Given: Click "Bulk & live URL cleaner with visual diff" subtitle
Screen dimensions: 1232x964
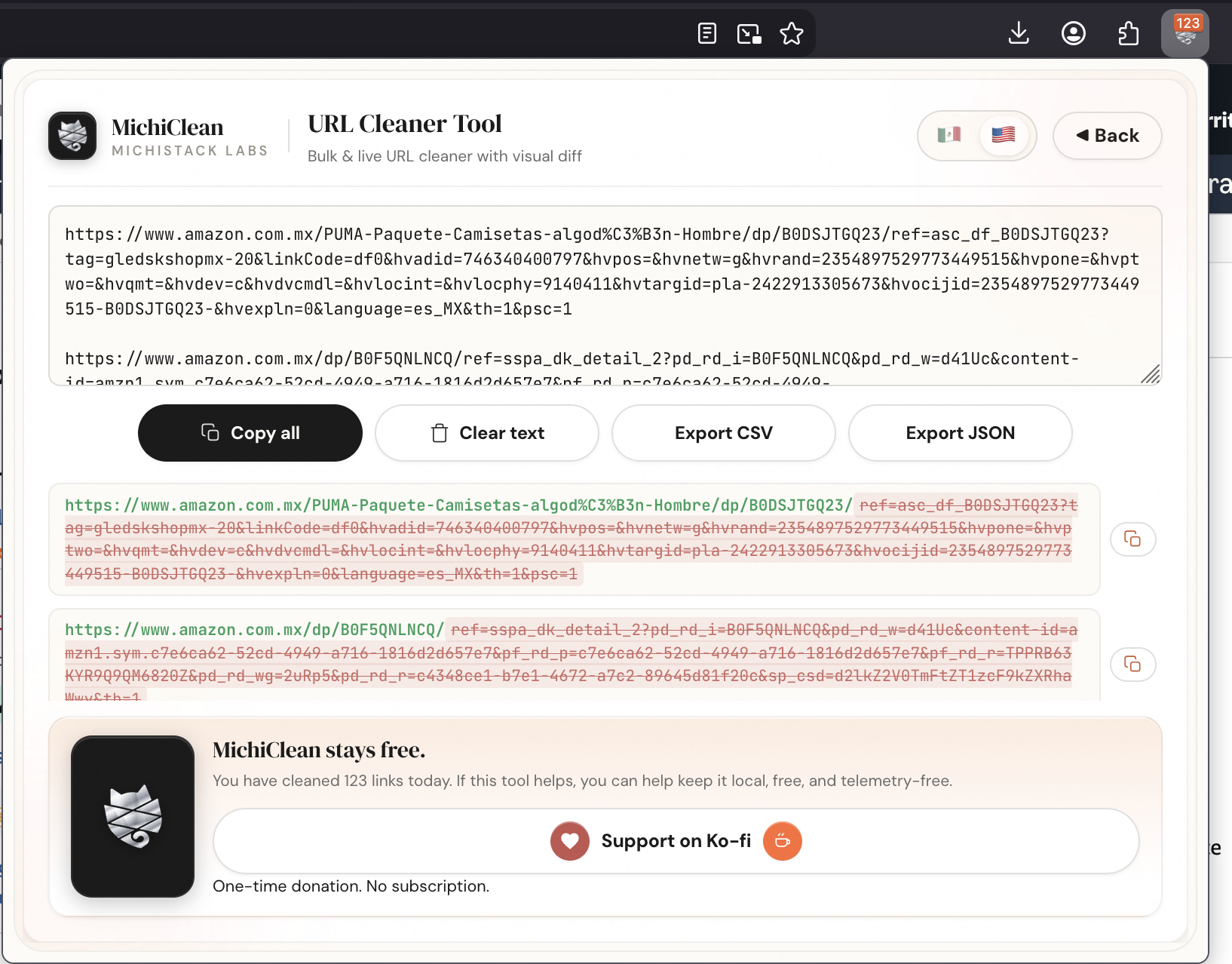Looking at the screenshot, I should pyautogui.click(x=445, y=156).
